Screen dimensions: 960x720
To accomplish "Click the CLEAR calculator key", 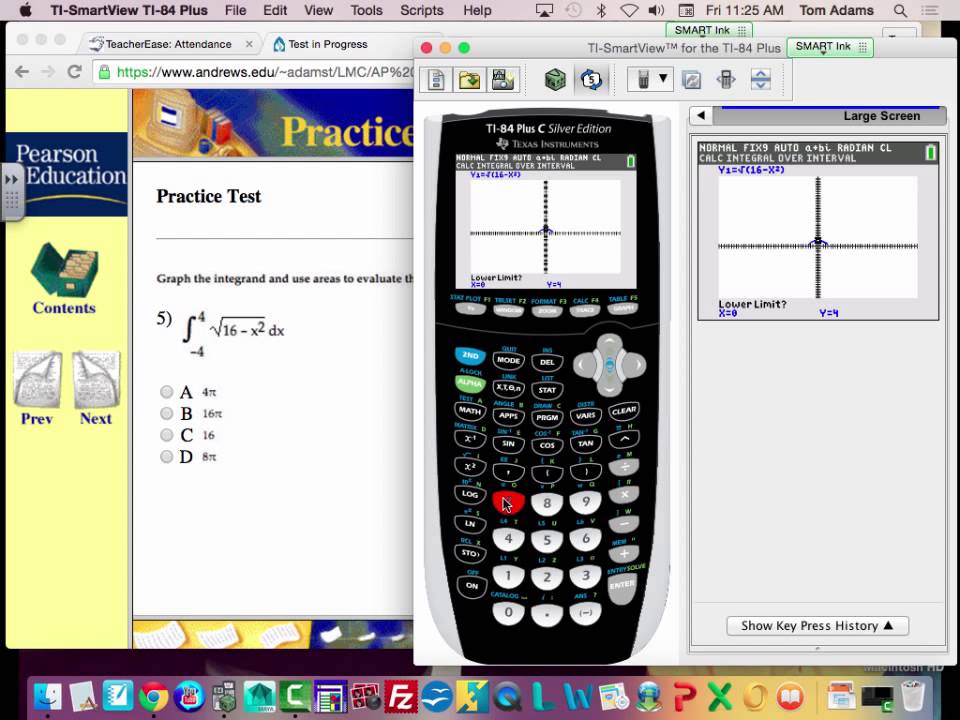I will coord(624,411).
